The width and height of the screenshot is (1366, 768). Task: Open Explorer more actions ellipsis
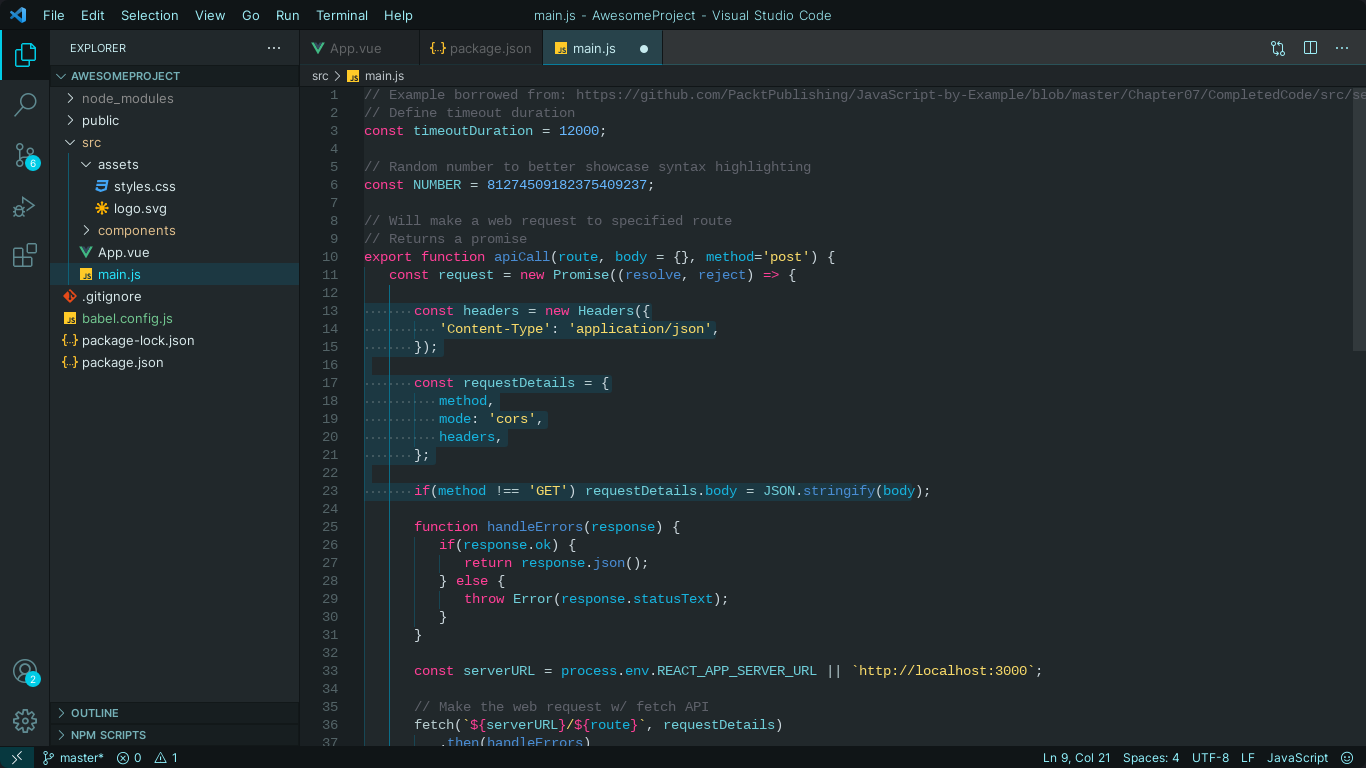(274, 48)
